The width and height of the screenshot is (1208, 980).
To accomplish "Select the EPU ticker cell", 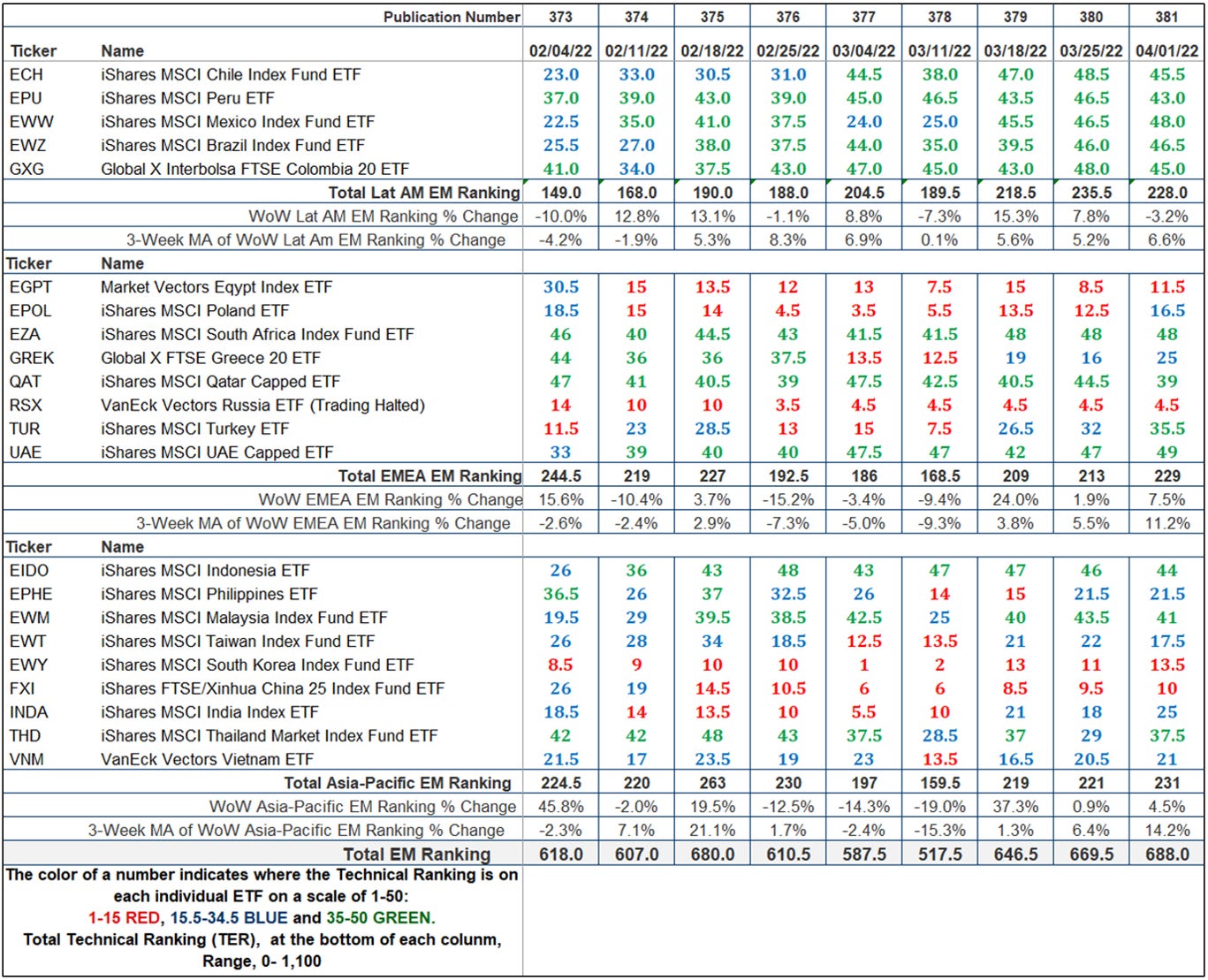I will point(26,98).
